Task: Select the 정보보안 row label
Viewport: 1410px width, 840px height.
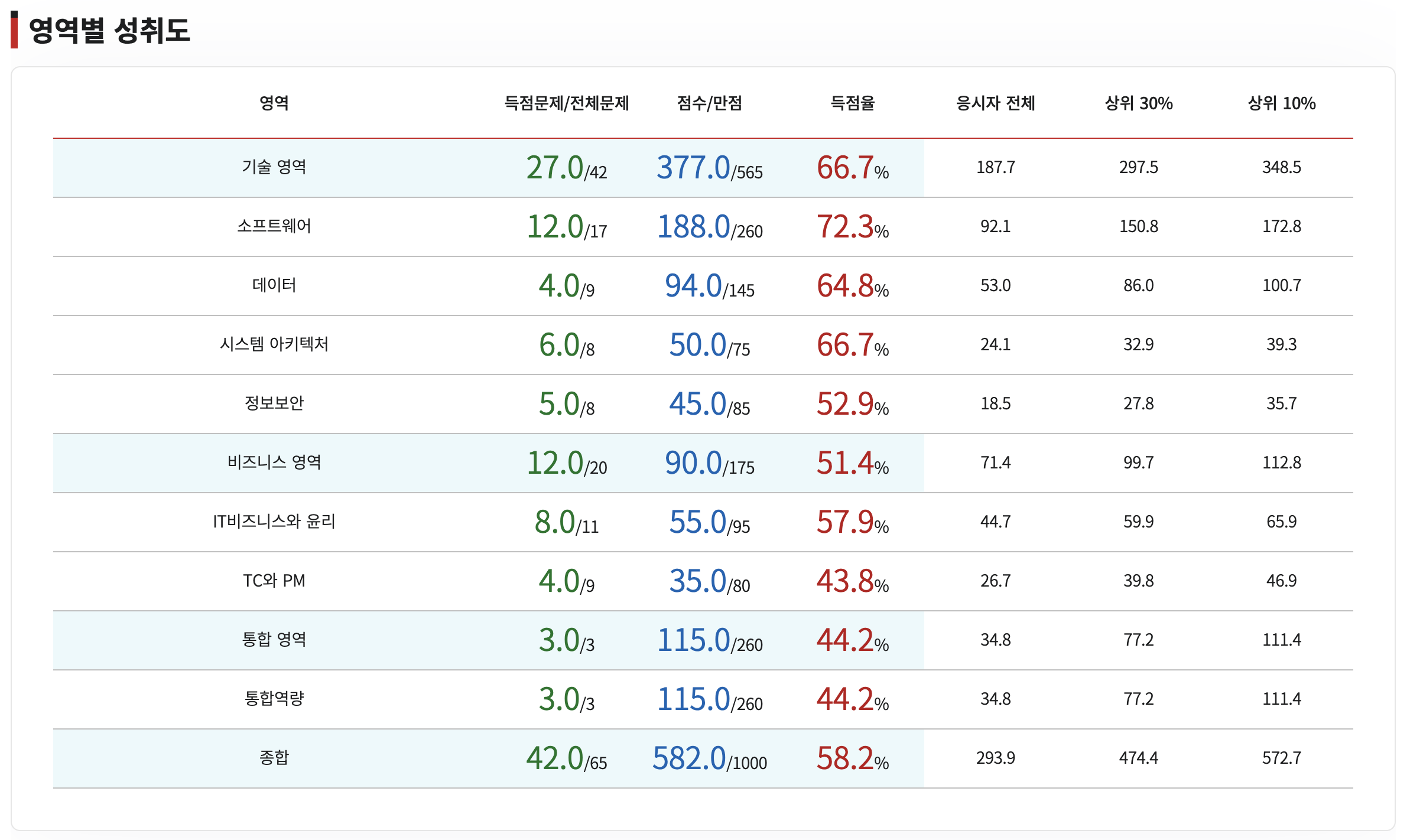Action: [274, 403]
